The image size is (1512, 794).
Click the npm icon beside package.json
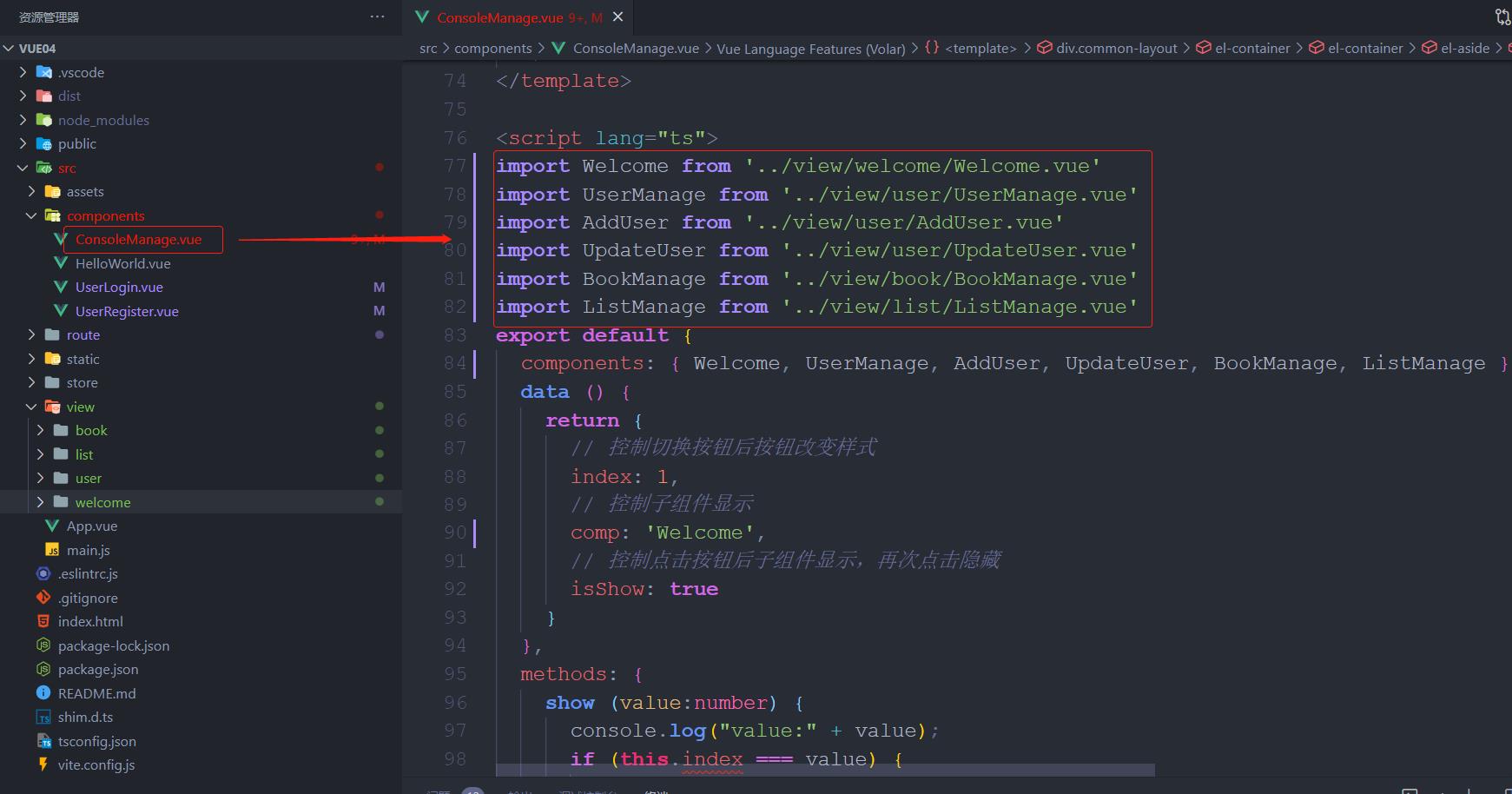43,669
